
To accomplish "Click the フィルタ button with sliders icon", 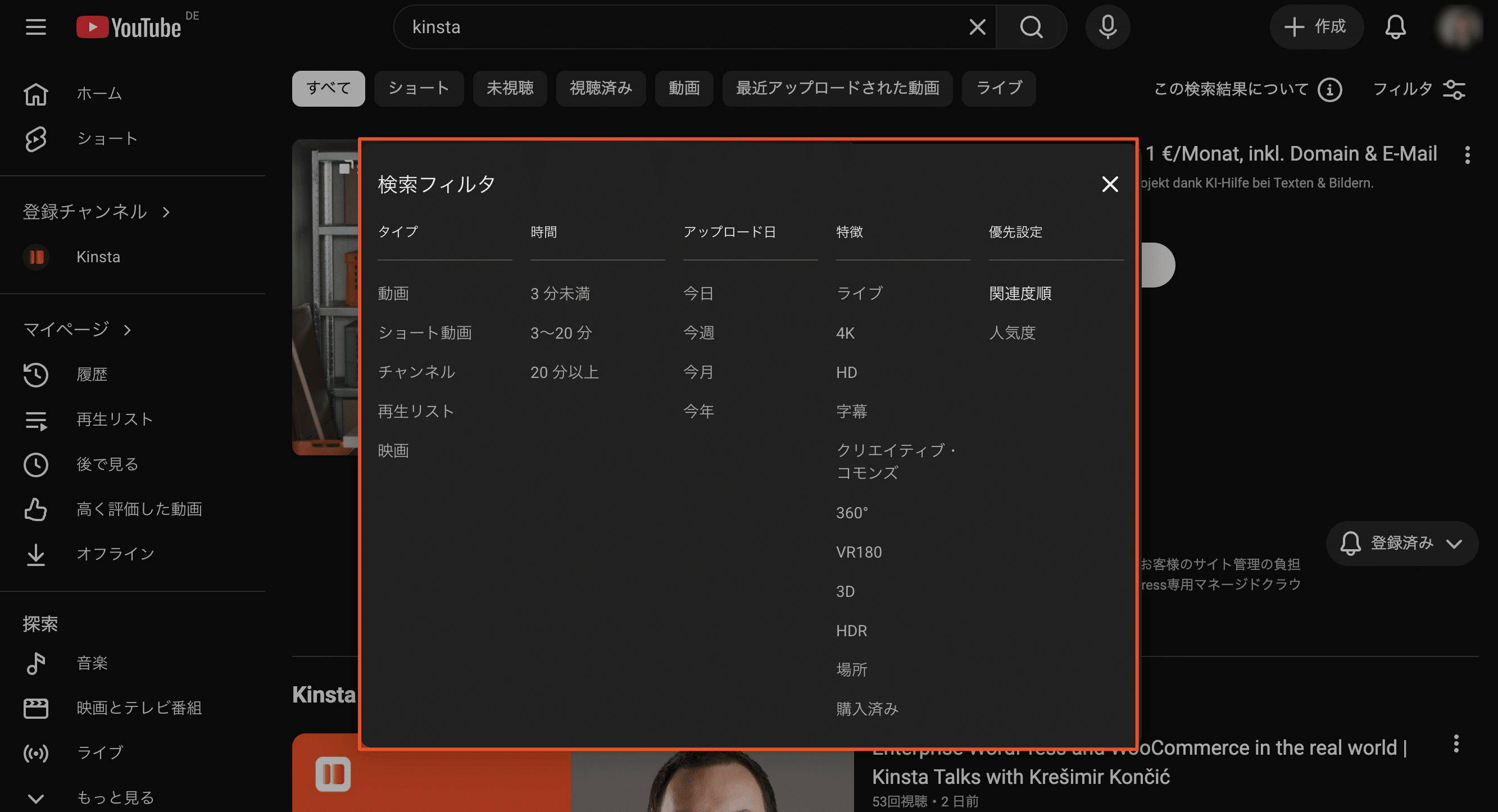I will 1418,89.
